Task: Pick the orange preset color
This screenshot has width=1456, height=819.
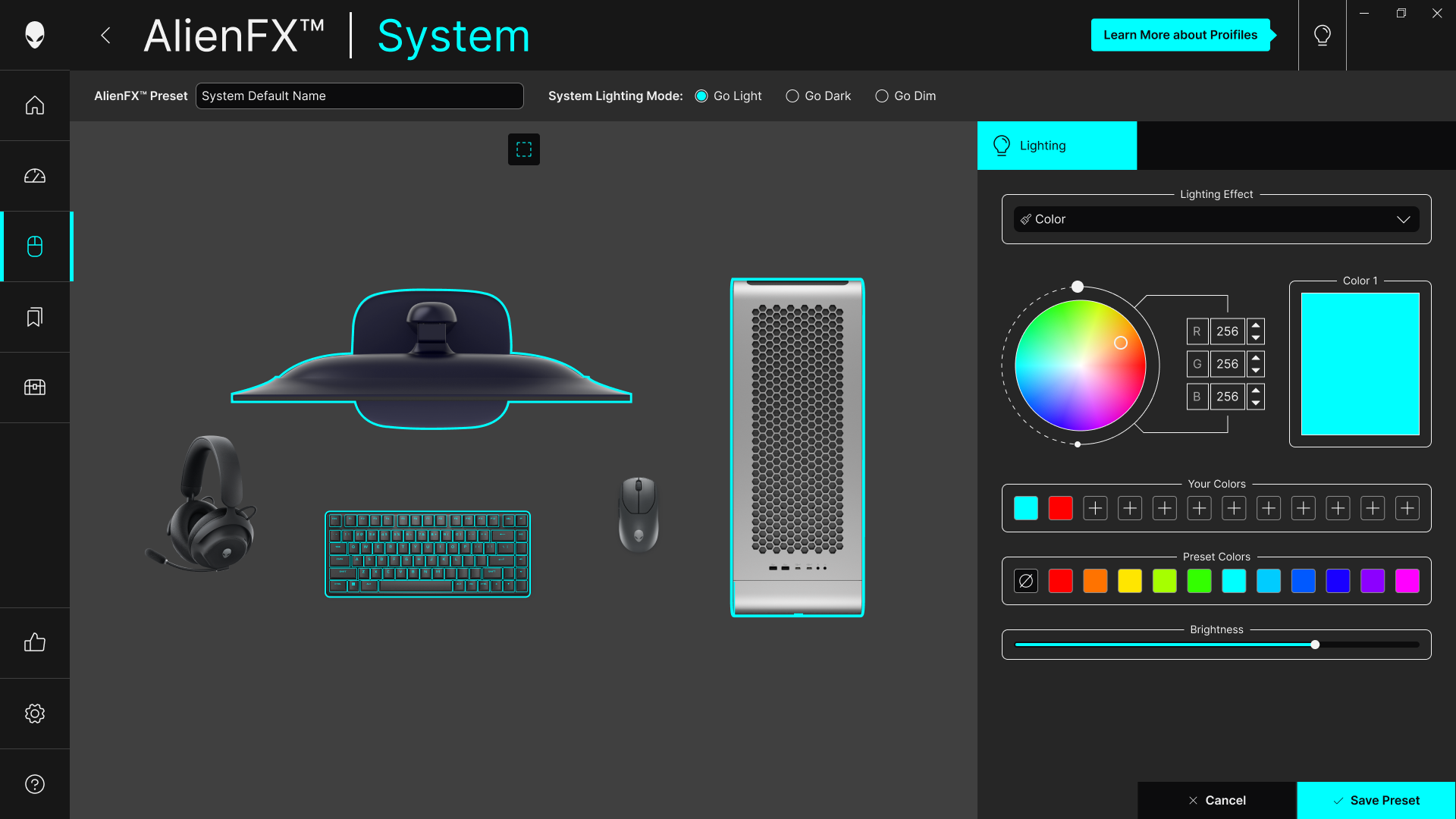Action: click(1095, 581)
